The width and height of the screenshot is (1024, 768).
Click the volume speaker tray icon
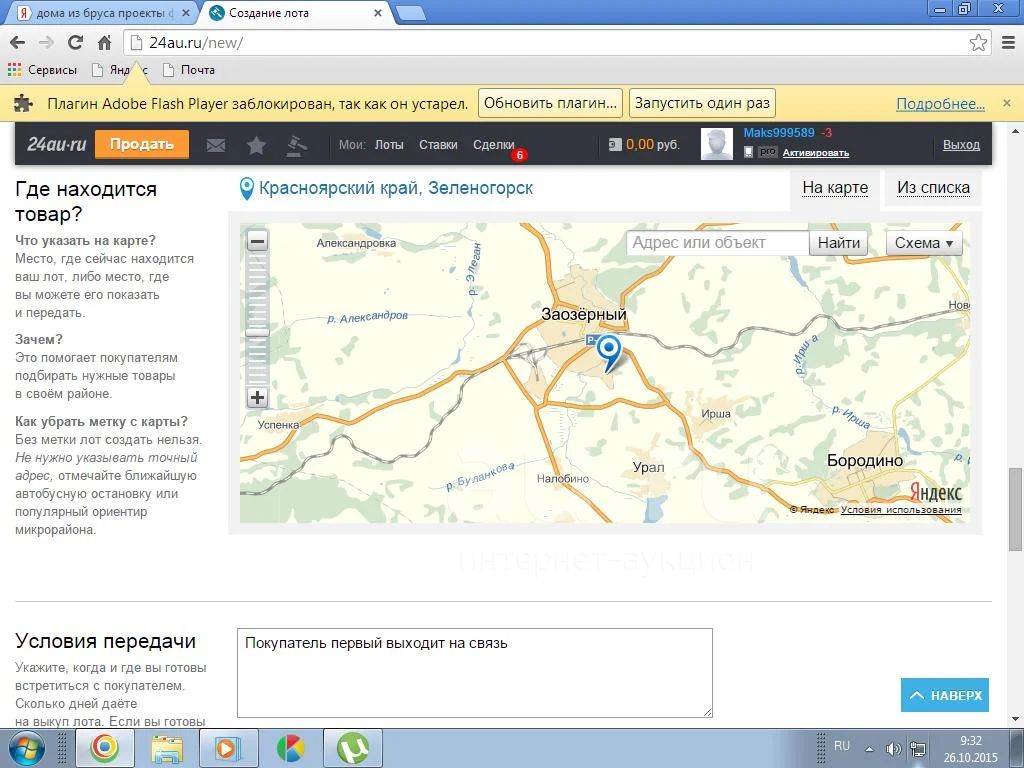tap(893, 749)
